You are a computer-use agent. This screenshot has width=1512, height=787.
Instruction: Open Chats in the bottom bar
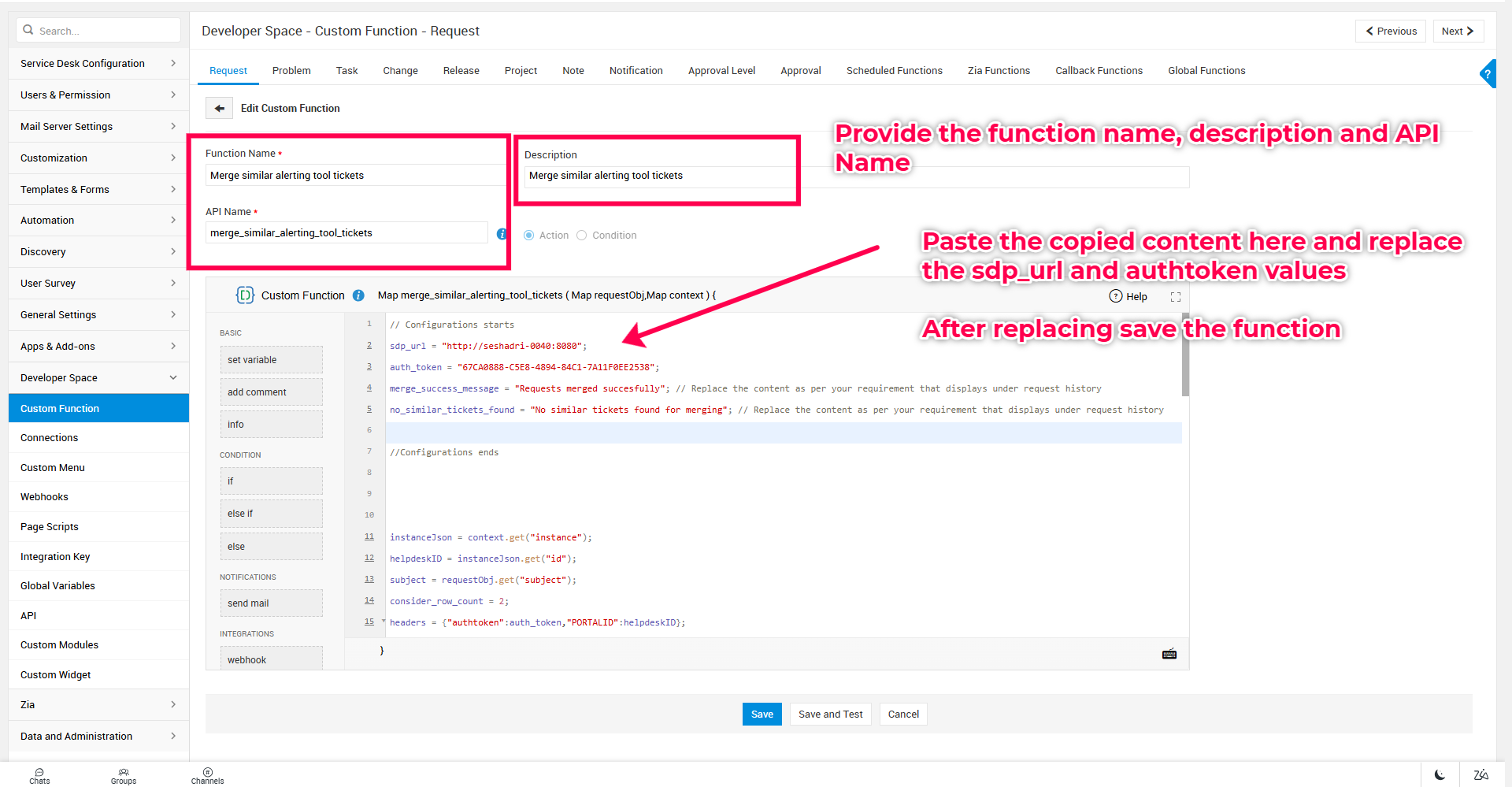pyautogui.click(x=39, y=775)
